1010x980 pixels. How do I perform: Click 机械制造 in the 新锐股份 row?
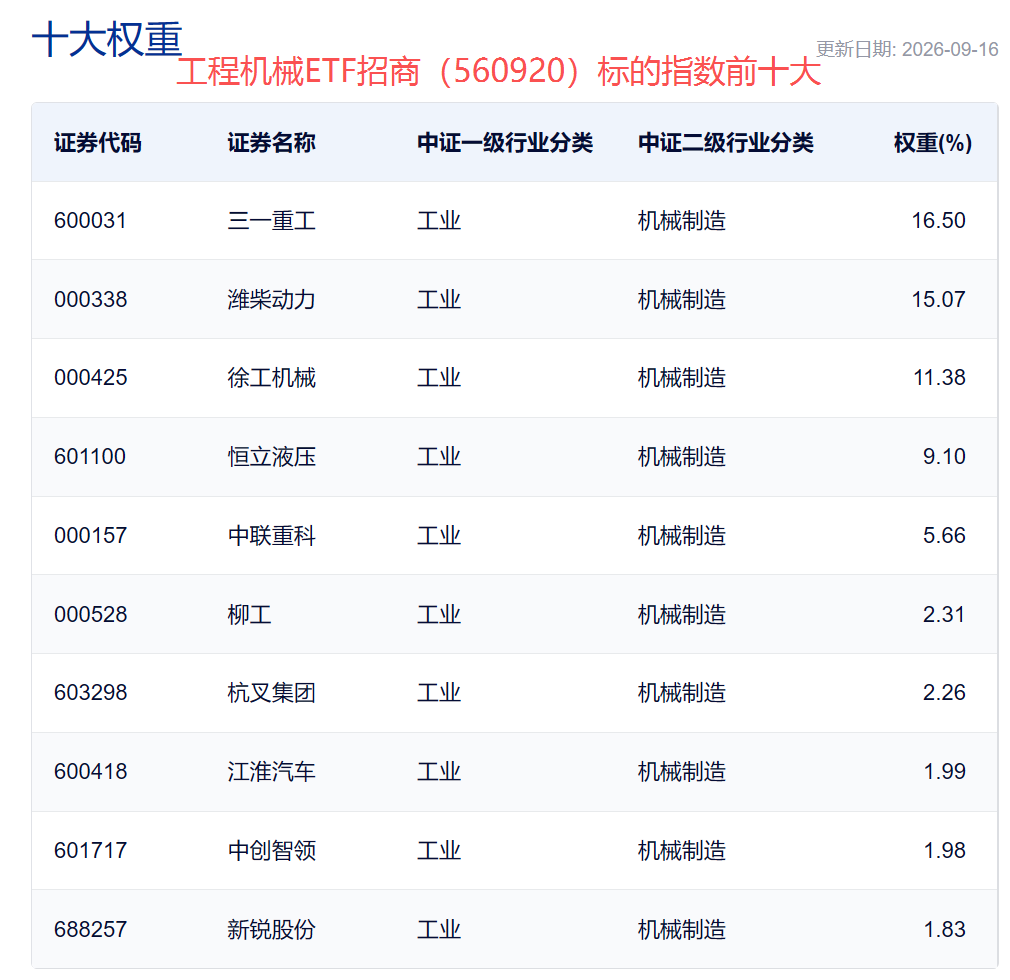[x=682, y=930]
